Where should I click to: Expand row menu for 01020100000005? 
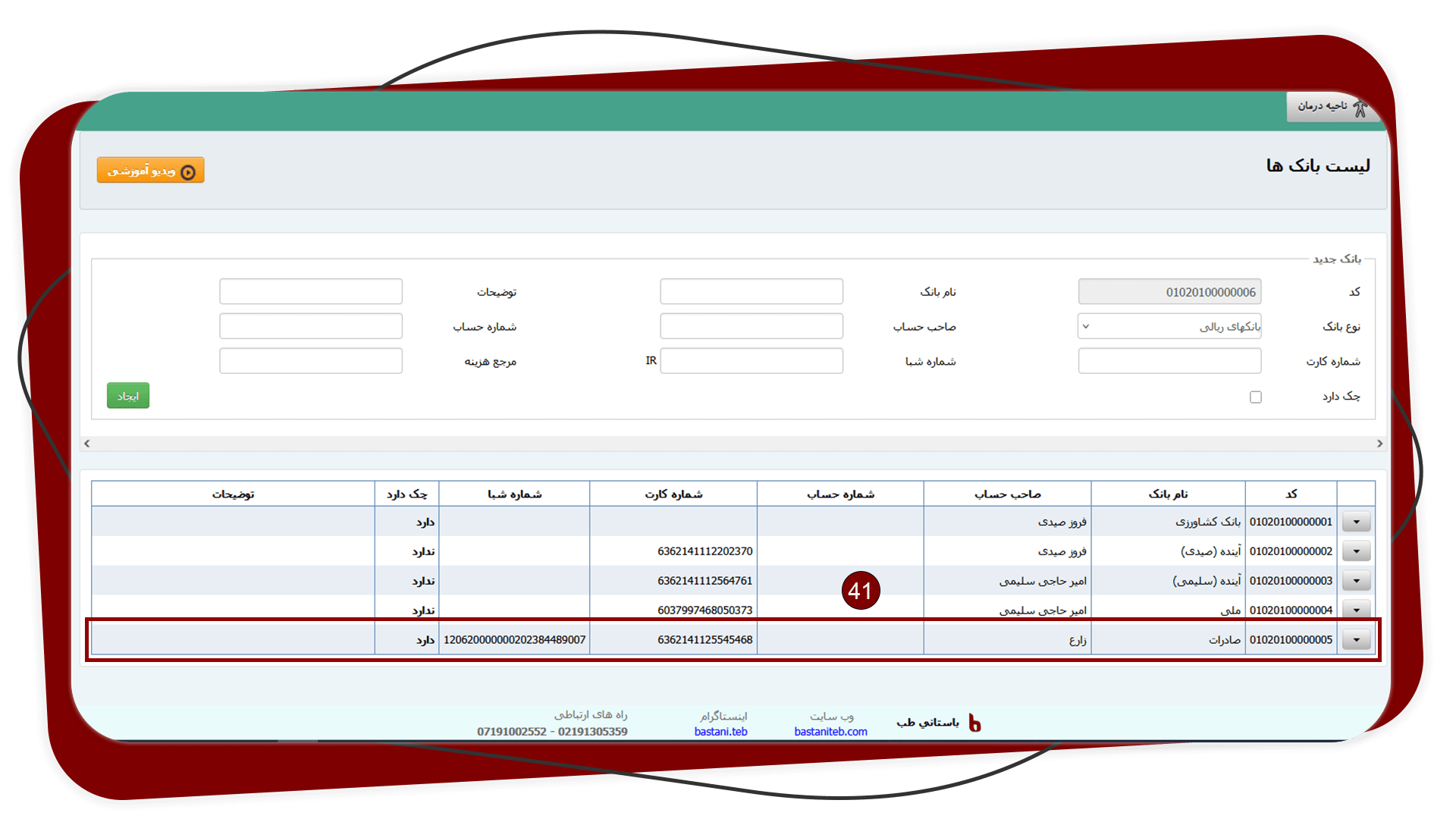pos(1356,640)
